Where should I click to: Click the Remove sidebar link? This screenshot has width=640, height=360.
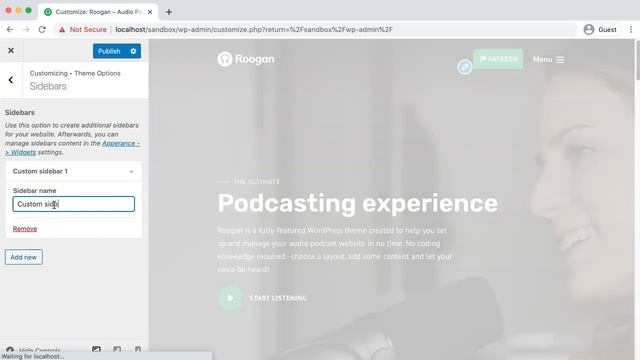(25, 229)
